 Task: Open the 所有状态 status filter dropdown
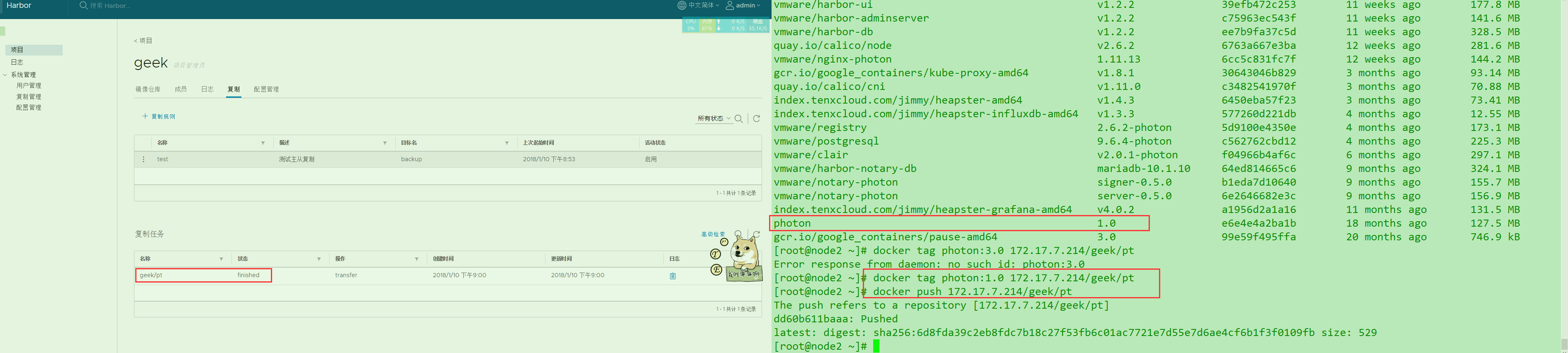(713, 118)
